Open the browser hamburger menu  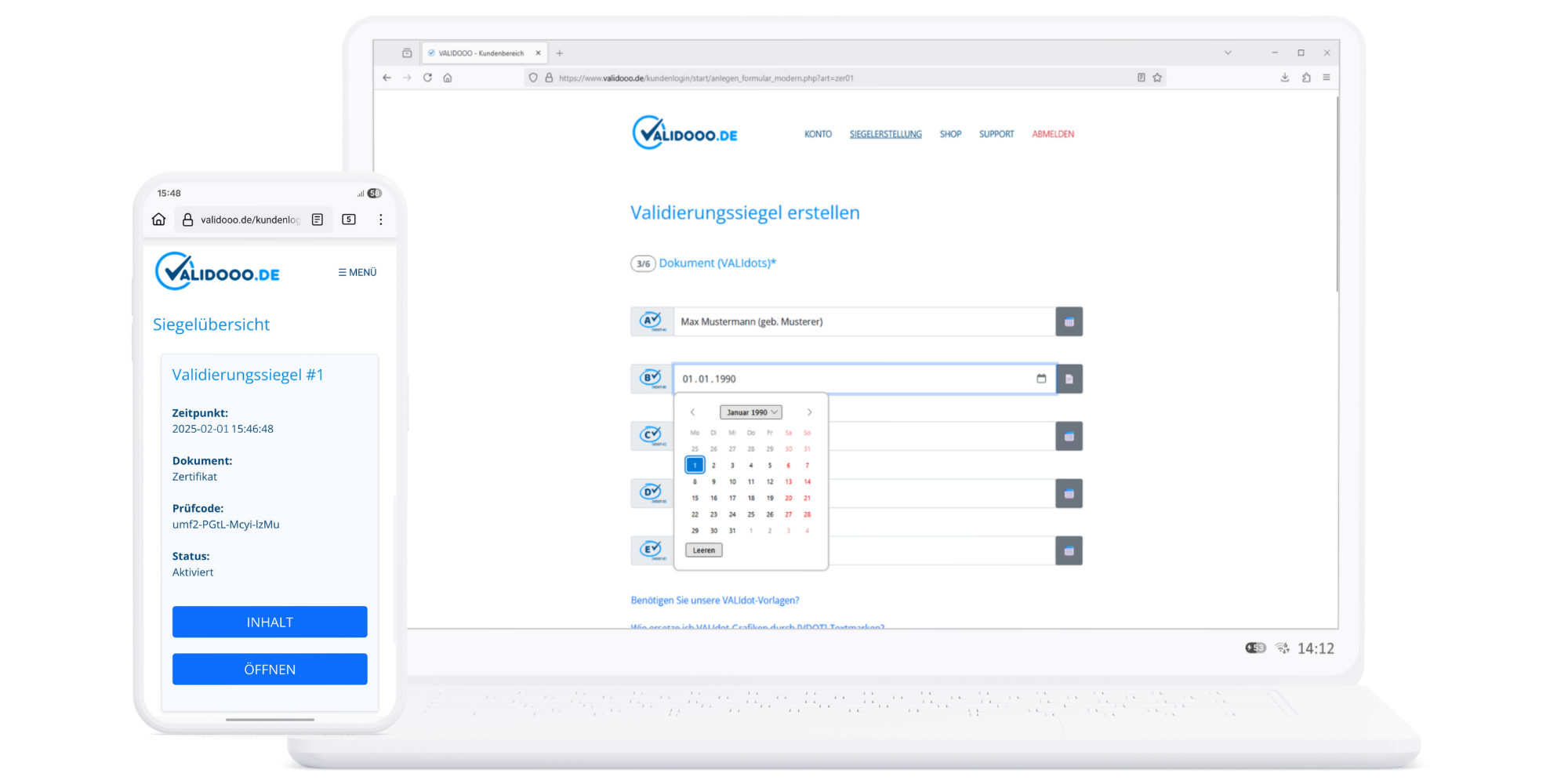(1326, 77)
